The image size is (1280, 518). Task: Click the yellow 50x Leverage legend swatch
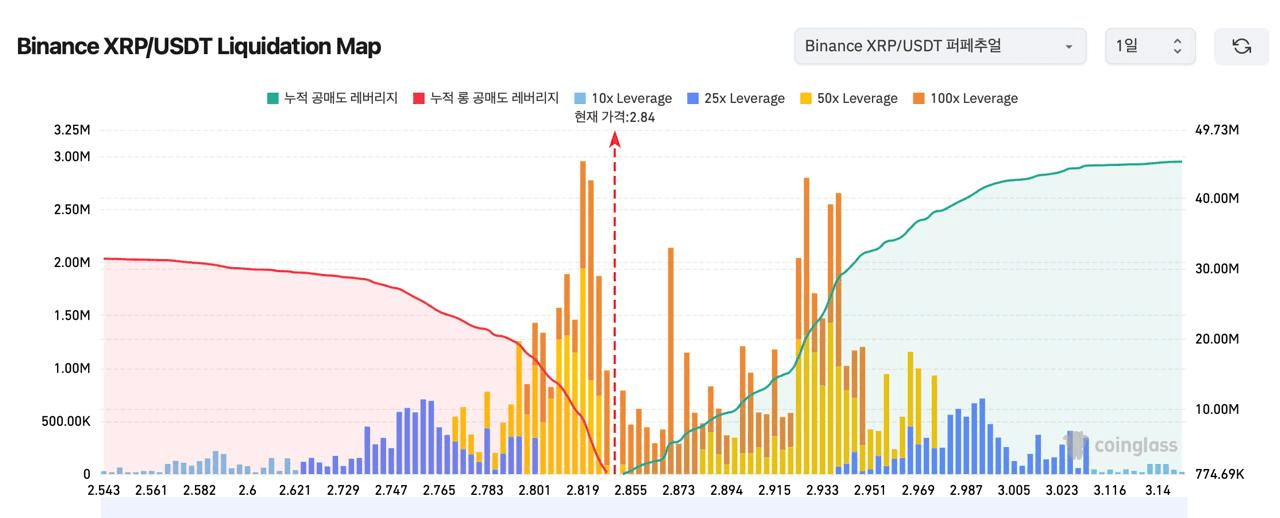pos(806,98)
